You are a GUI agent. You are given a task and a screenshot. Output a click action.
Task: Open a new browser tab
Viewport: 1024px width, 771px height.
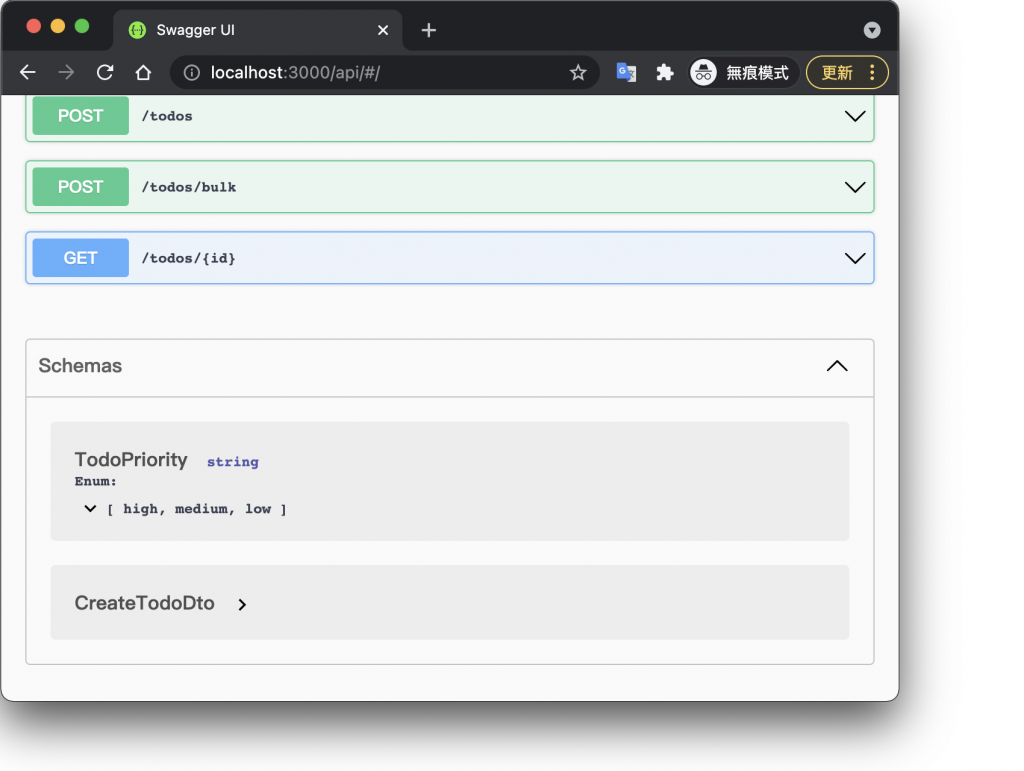click(x=429, y=30)
